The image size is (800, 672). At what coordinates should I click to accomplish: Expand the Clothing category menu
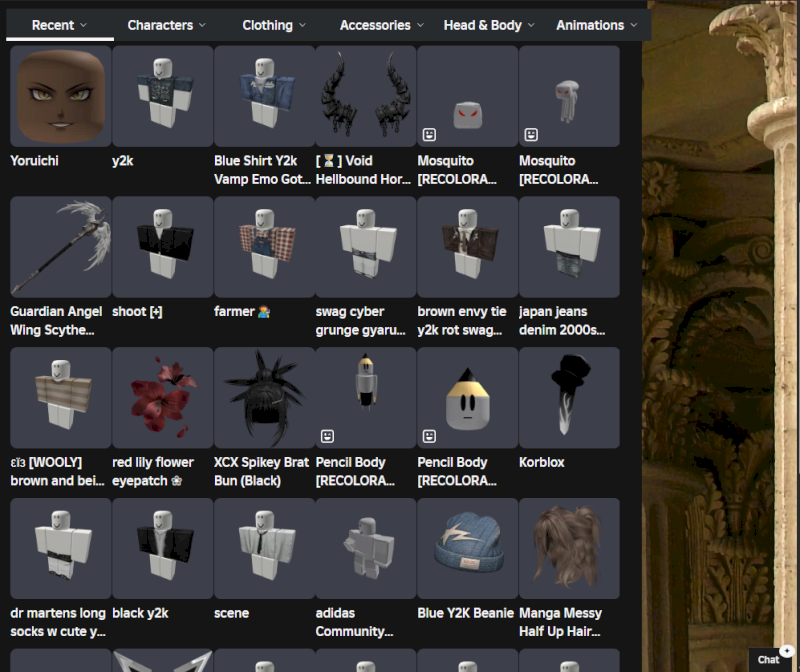coord(273,25)
